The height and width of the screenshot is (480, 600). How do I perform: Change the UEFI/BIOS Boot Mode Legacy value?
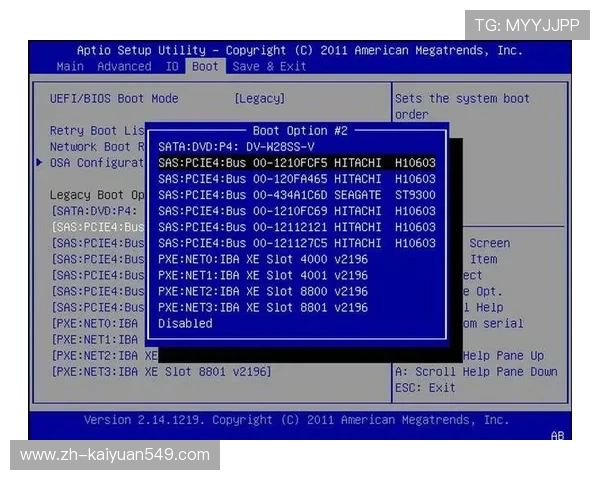(x=259, y=99)
